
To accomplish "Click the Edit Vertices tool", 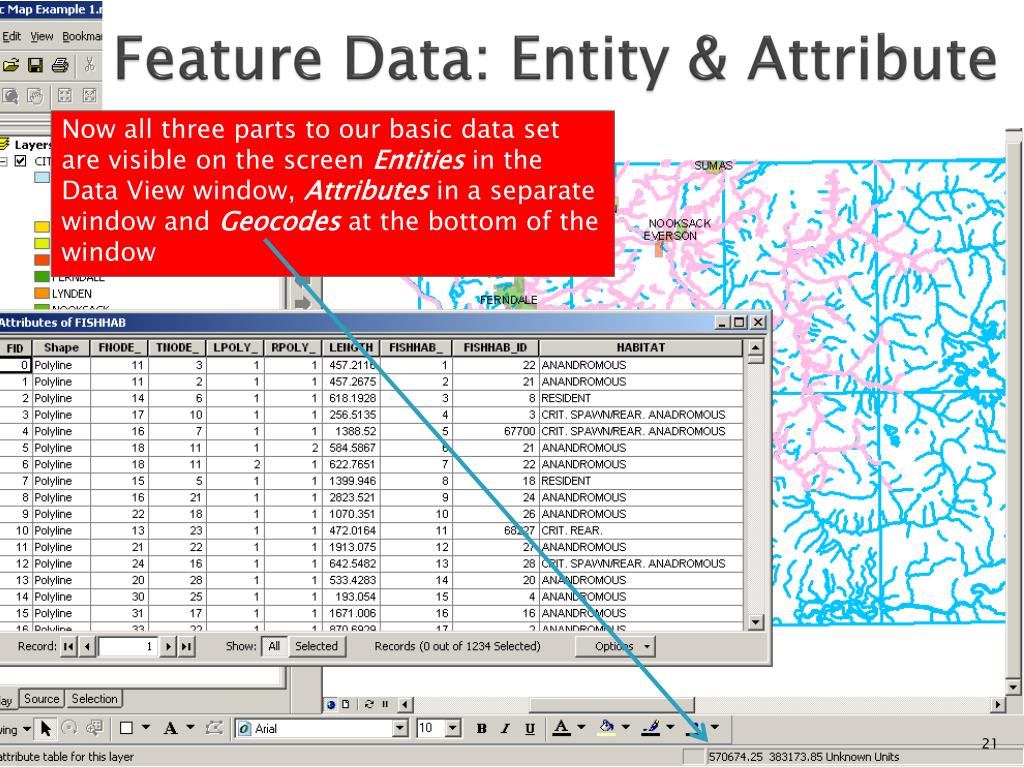I will click(214, 728).
